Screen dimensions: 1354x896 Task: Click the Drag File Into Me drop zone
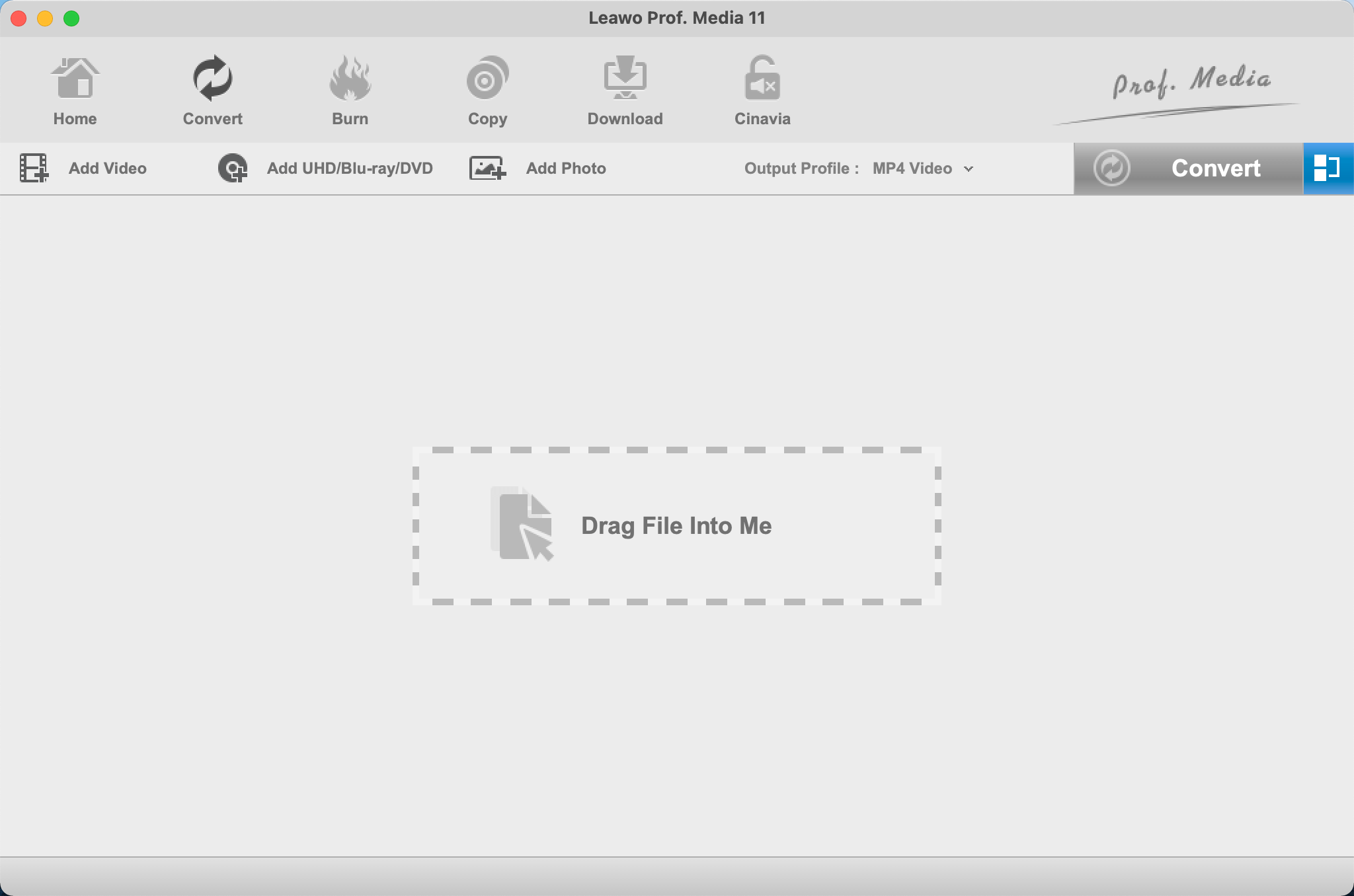(x=676, y=525)
